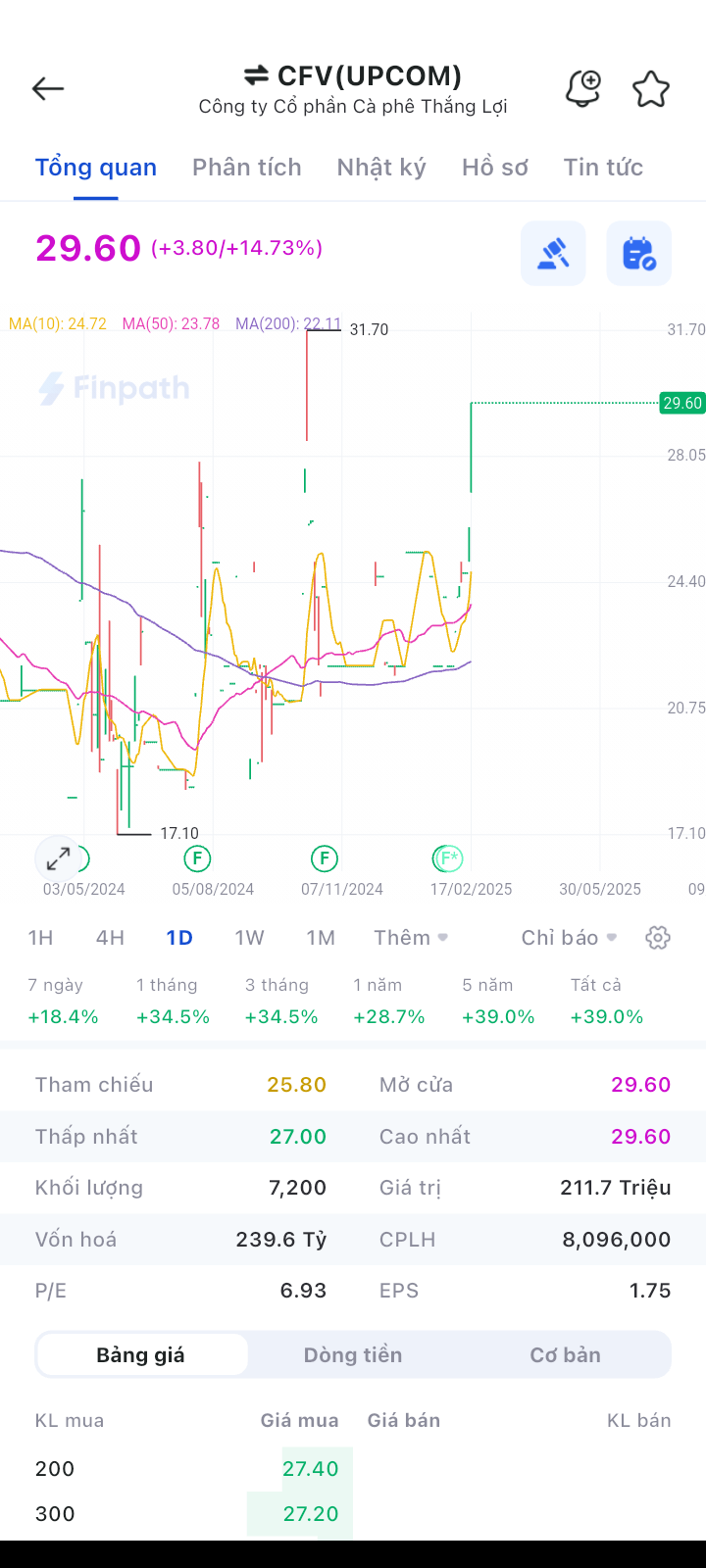Tap the F event marker at 05/08/2024
Screen dimensions: 706x1568
197,859
